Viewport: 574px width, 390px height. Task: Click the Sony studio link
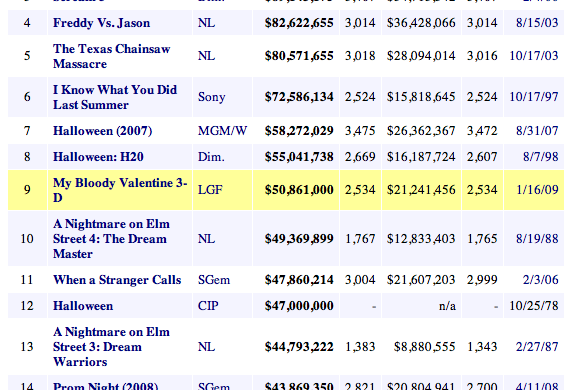click(x=212, y=97)
